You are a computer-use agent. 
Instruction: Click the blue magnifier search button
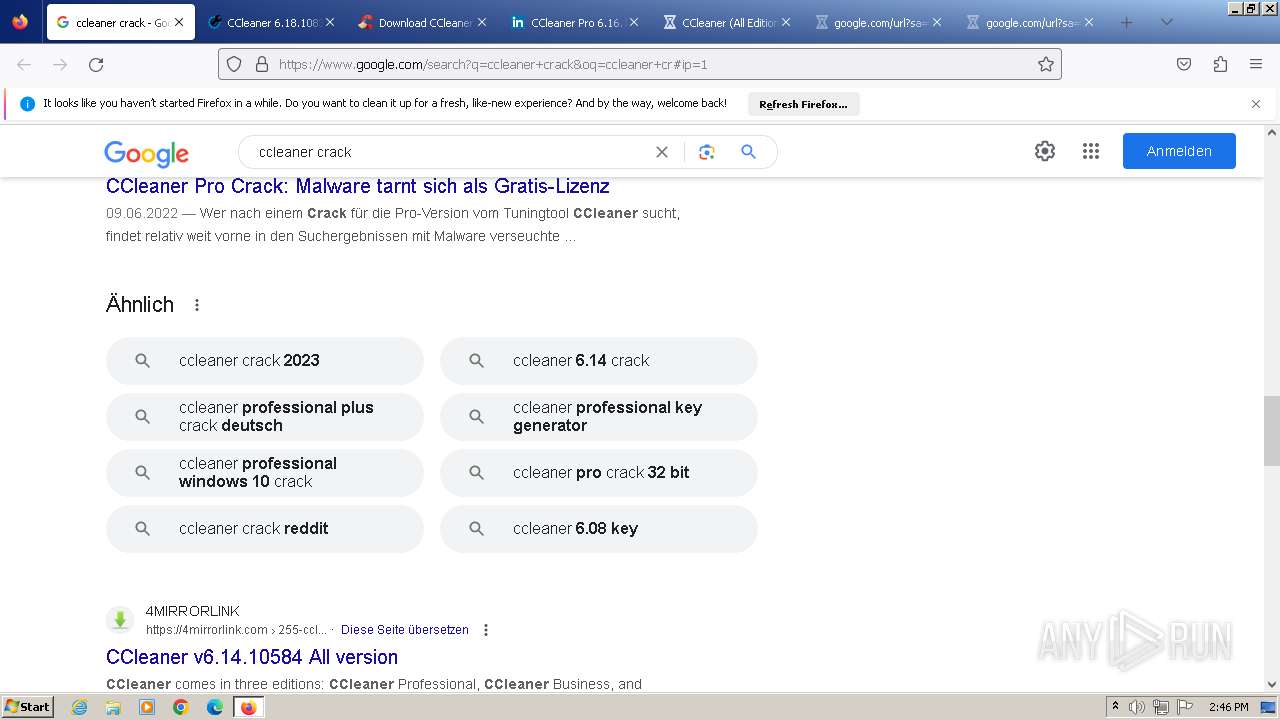748,152
